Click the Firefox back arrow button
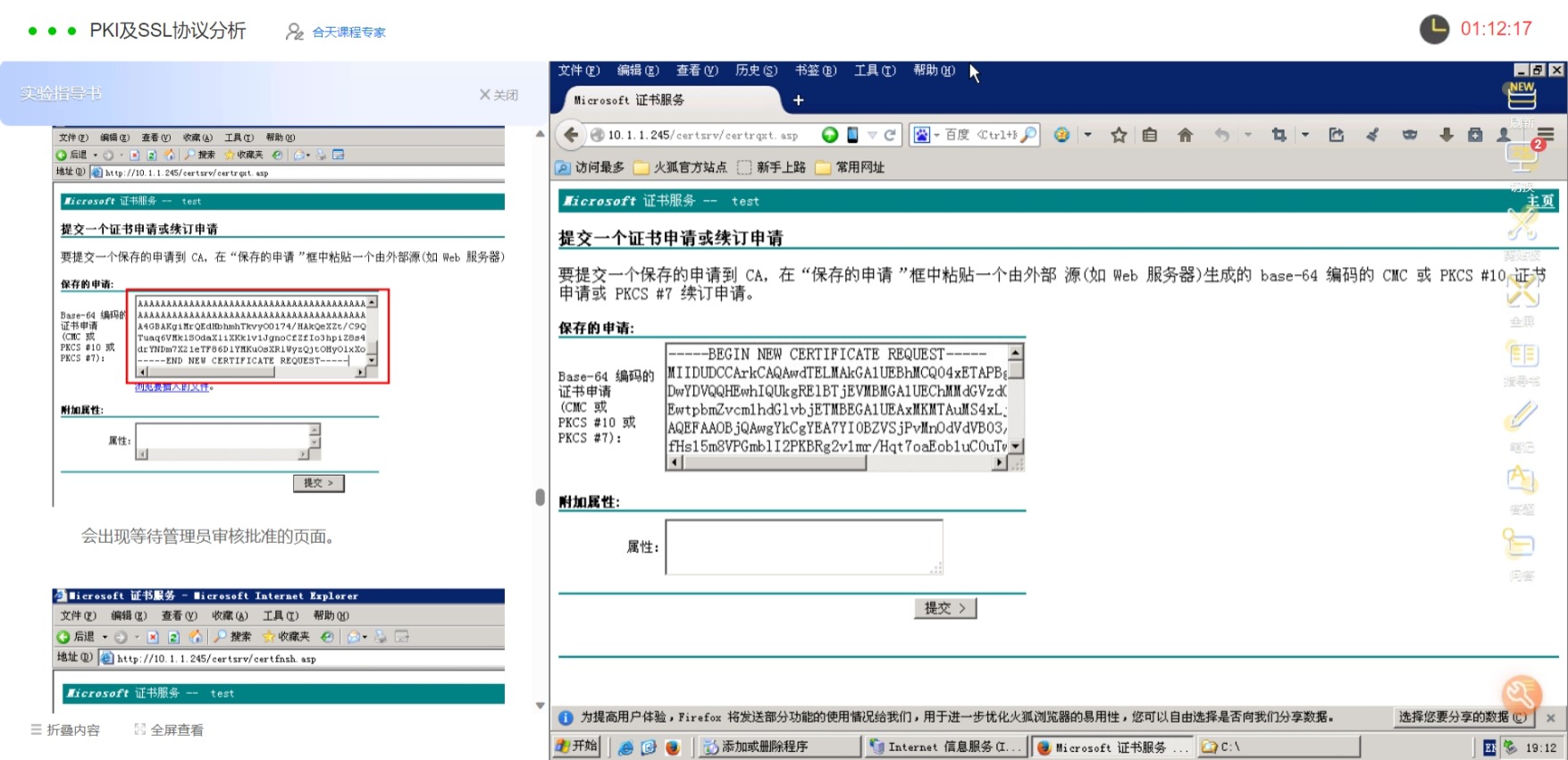 571,135
